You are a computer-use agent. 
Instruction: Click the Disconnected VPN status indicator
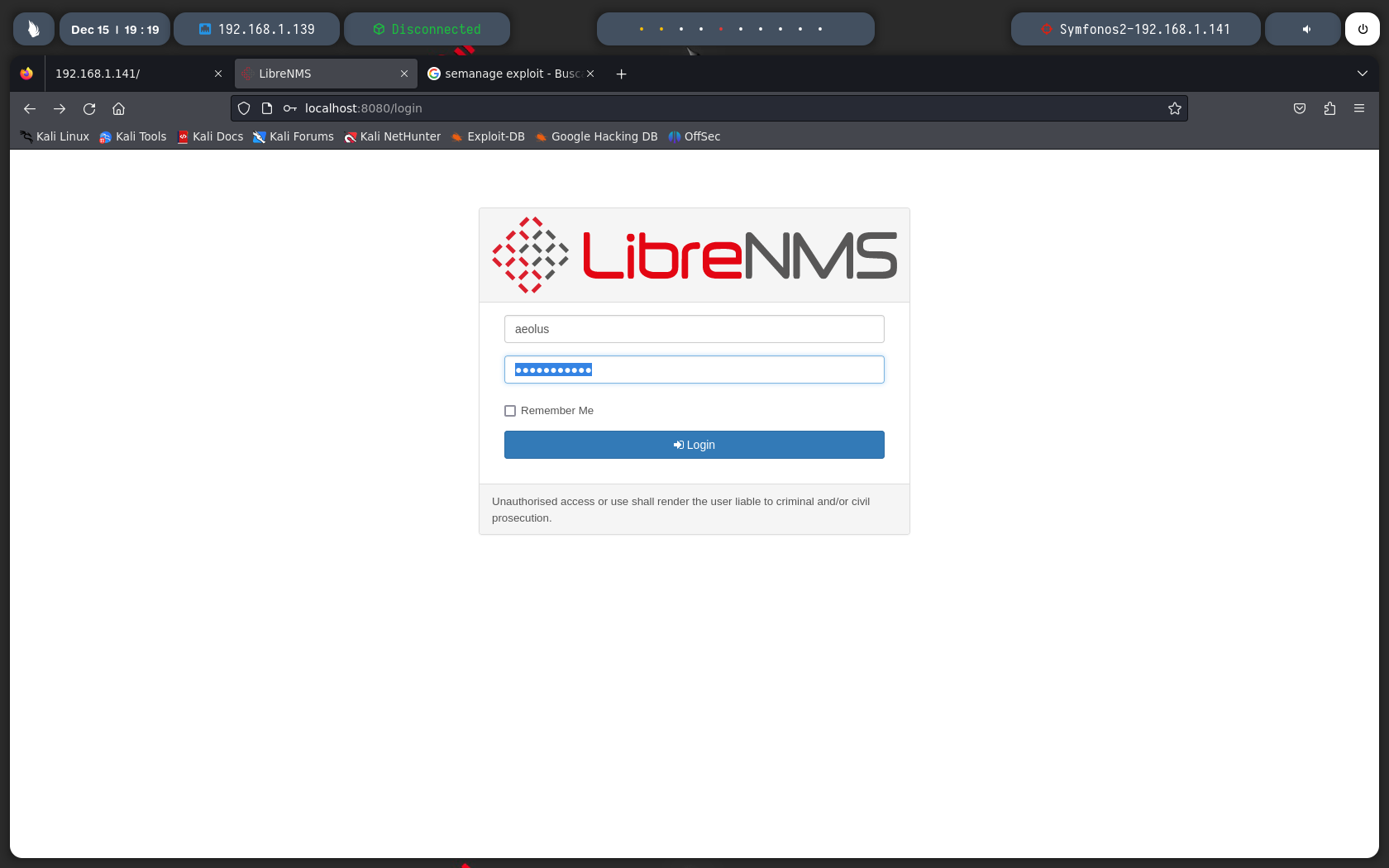tap(427, 29)
